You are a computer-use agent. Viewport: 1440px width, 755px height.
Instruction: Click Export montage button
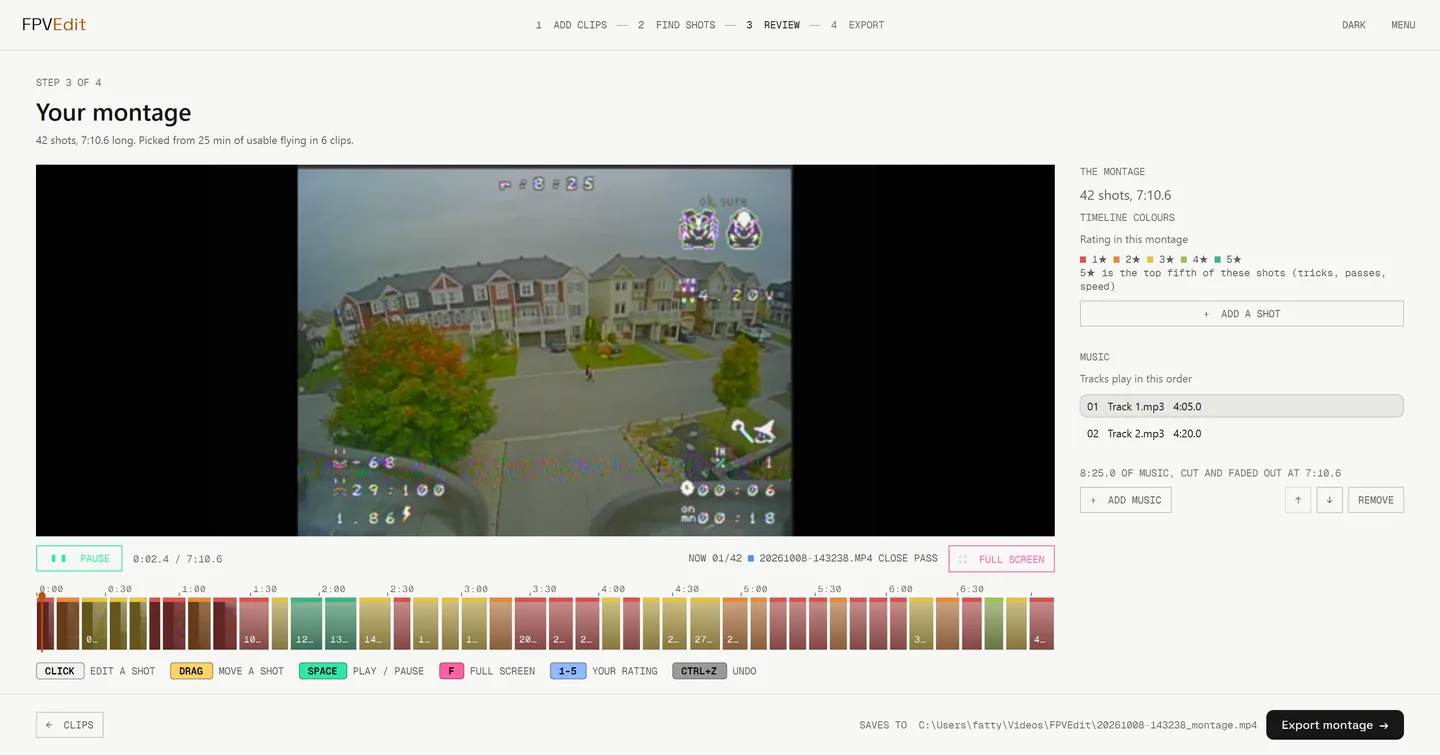point(1335,725)
